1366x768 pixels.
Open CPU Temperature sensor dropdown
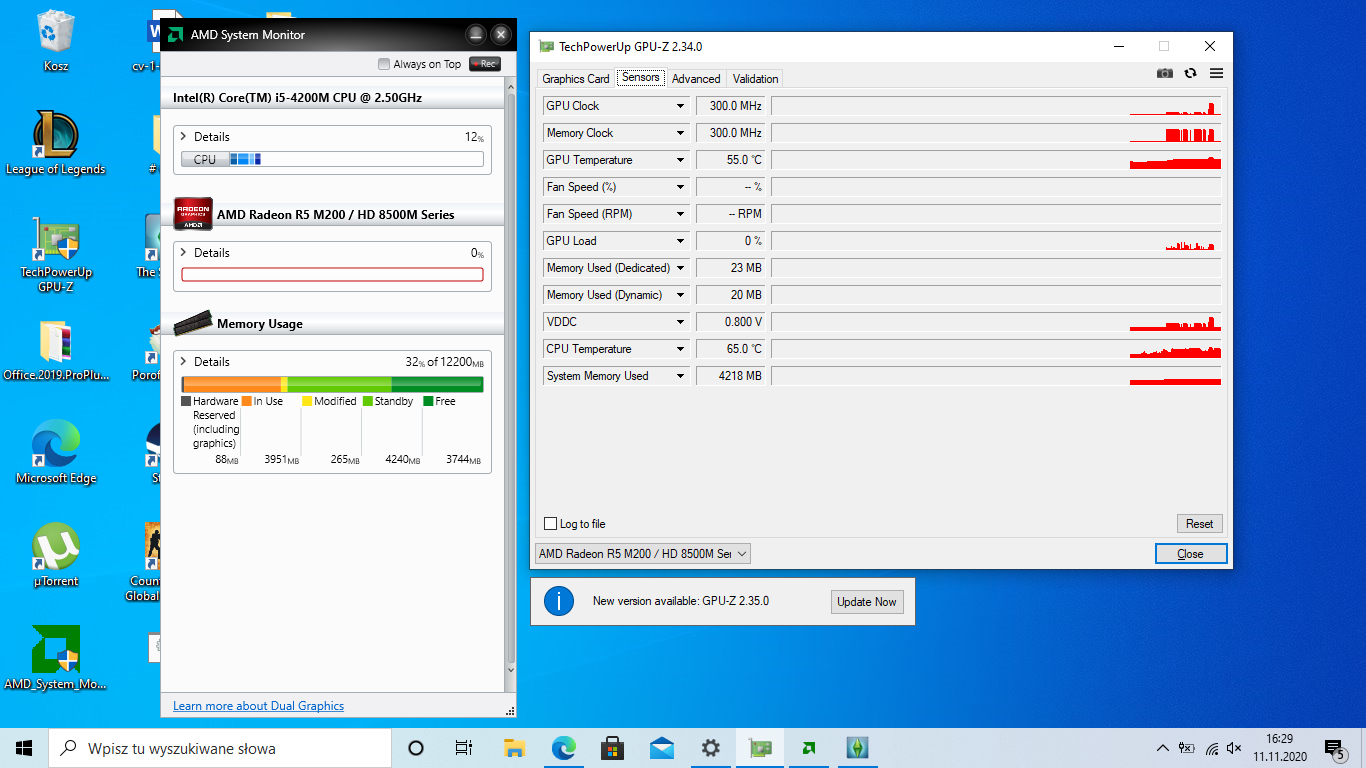(680, 349)
